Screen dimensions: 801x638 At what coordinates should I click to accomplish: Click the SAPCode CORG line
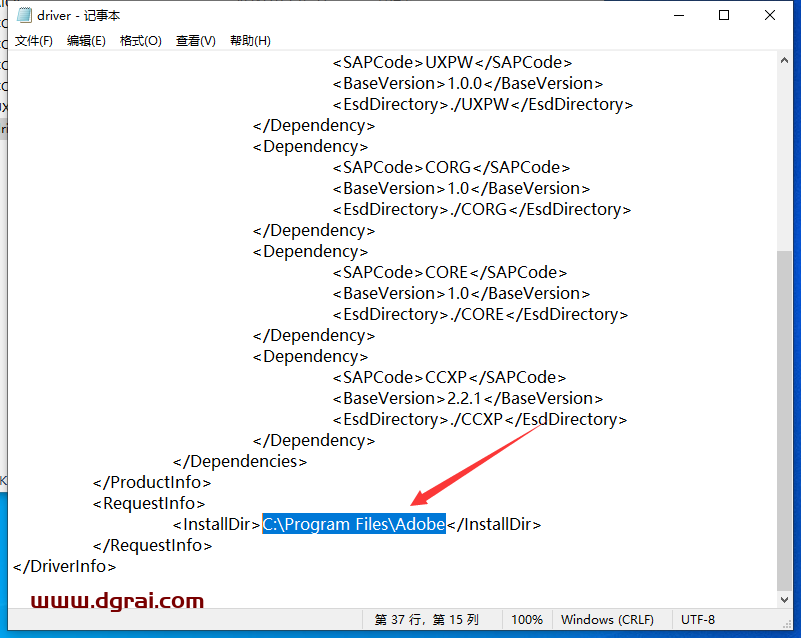coord(451,168)
